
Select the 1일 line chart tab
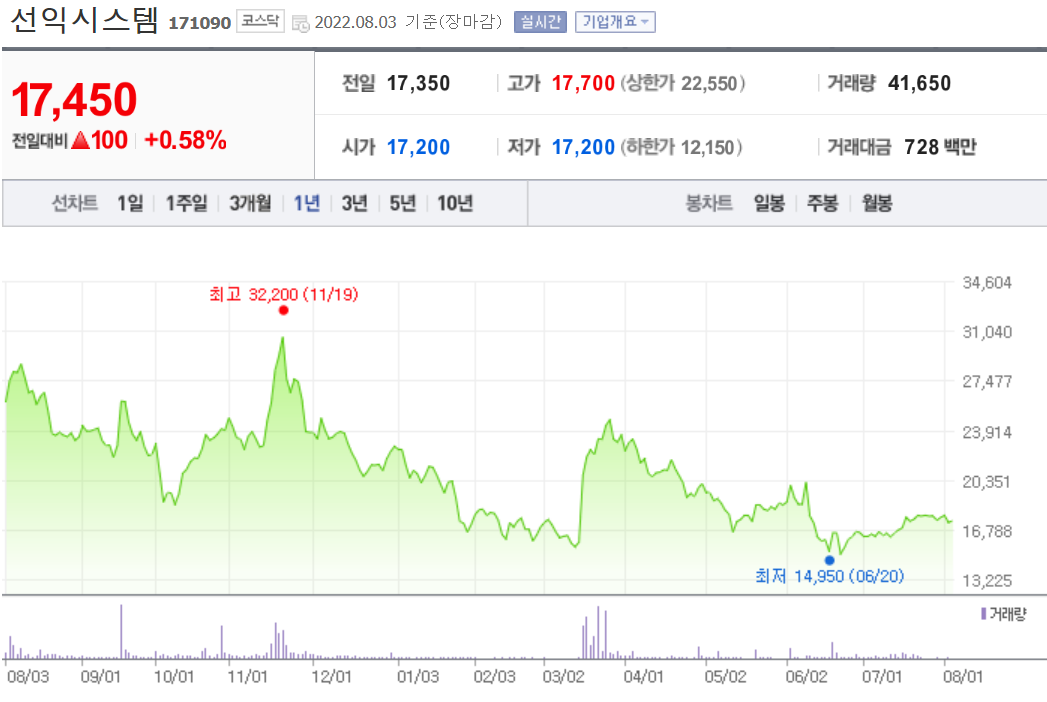130,203
